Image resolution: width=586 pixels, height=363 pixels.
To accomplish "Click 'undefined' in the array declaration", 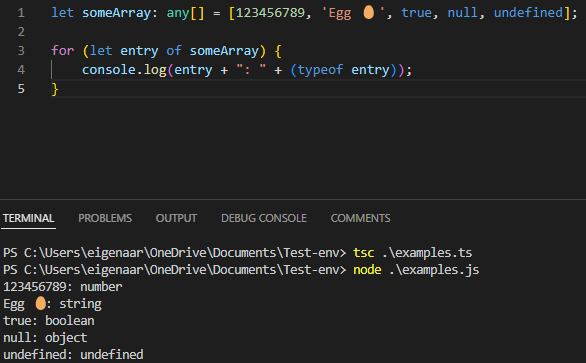I will pyautogui.click(x=528, y=13).
